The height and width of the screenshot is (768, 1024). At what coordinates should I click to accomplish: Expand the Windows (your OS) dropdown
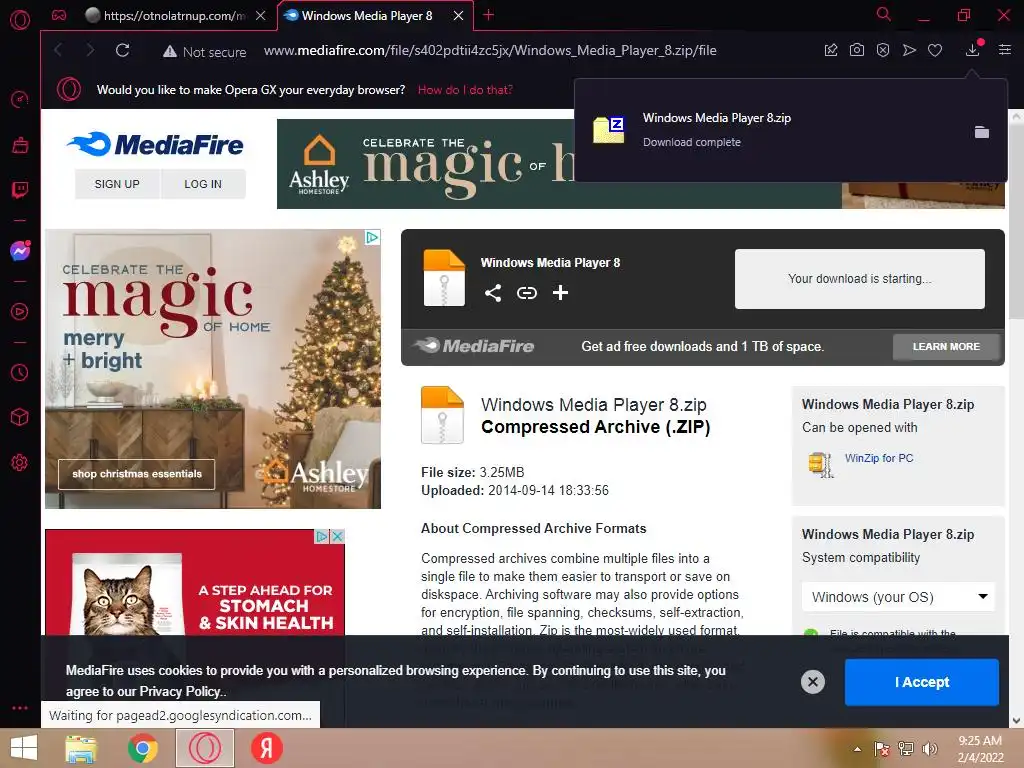pos(899,597)
